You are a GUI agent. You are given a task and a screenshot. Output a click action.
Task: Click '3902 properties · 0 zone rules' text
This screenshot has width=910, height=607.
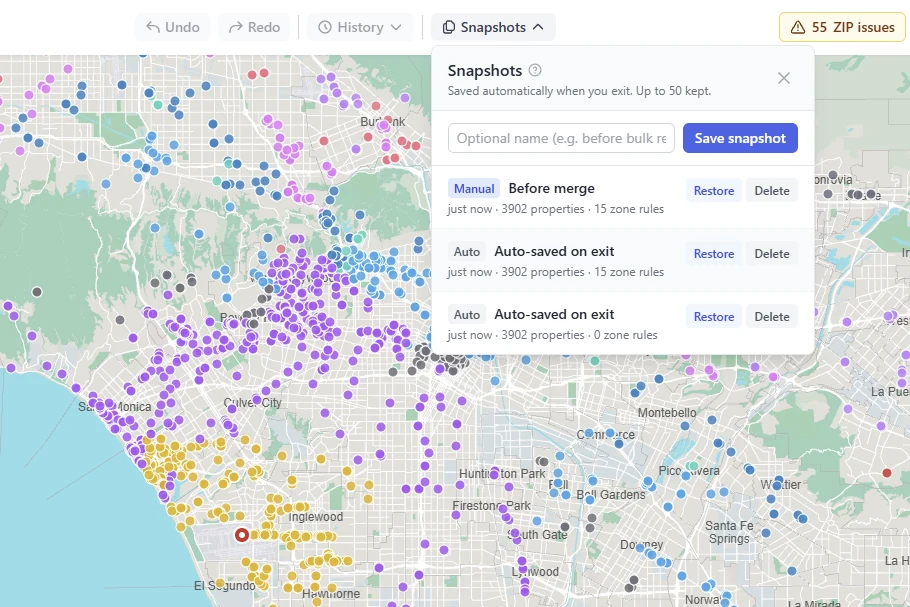pyautogui.click(x=579, y=335)
